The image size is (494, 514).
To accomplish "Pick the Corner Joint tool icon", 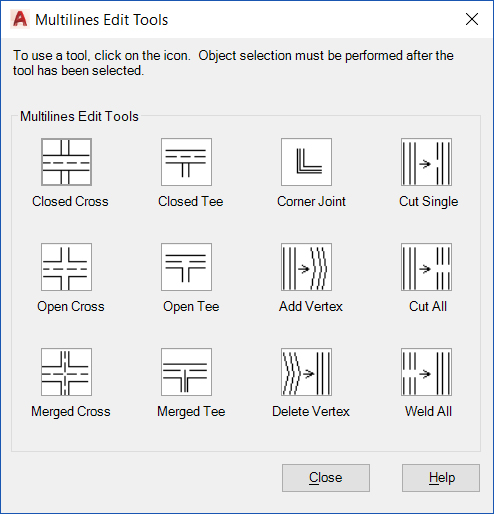I will [306, 162].
